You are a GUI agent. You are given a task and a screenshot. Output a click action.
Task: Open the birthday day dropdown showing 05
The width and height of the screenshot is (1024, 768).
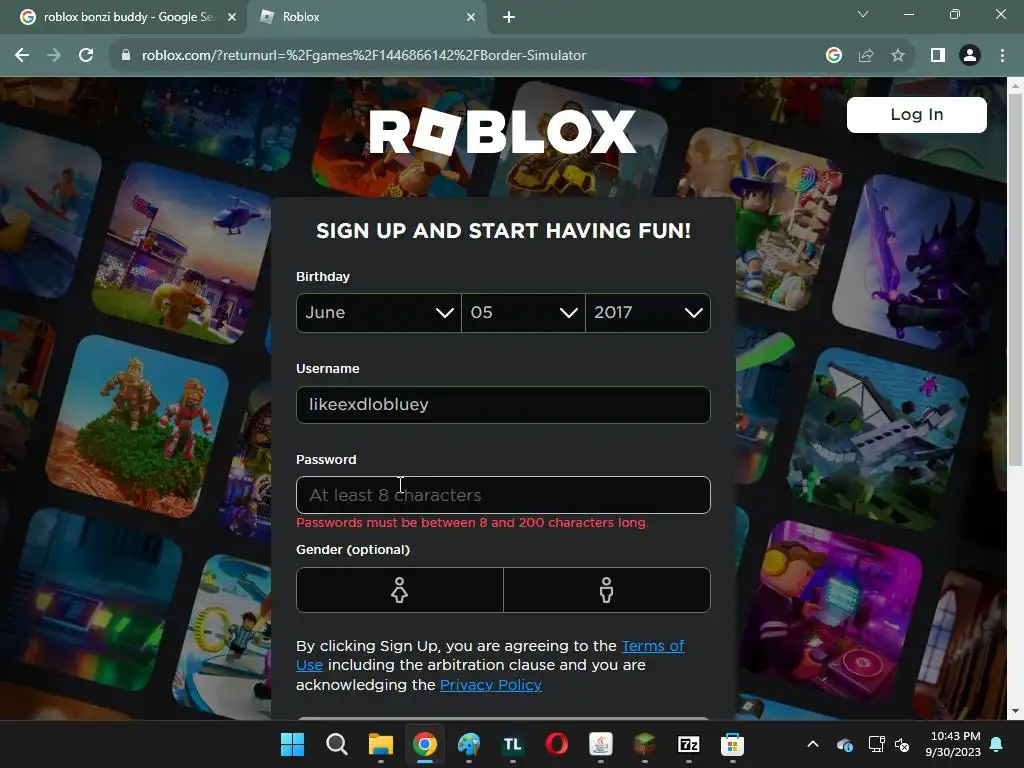[x=523, y=313]
